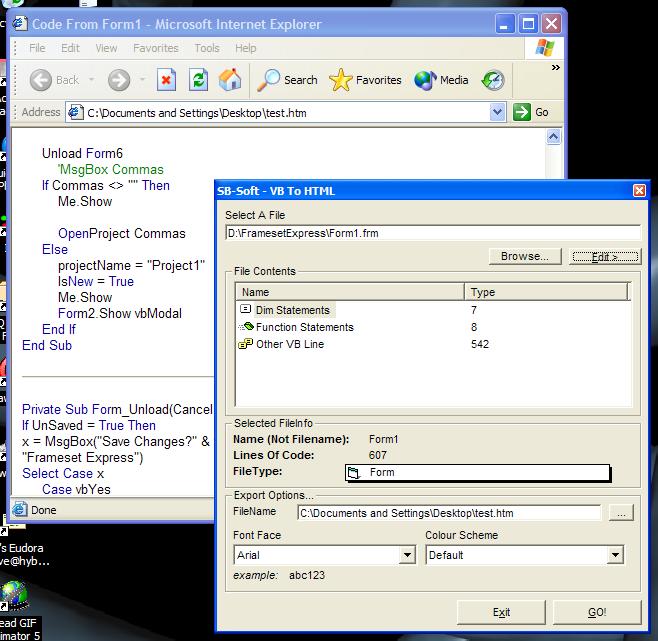The width and height of the screenshot is (658, 641).
Task: Click the Exit button
Action: click(x=501, y=612)
